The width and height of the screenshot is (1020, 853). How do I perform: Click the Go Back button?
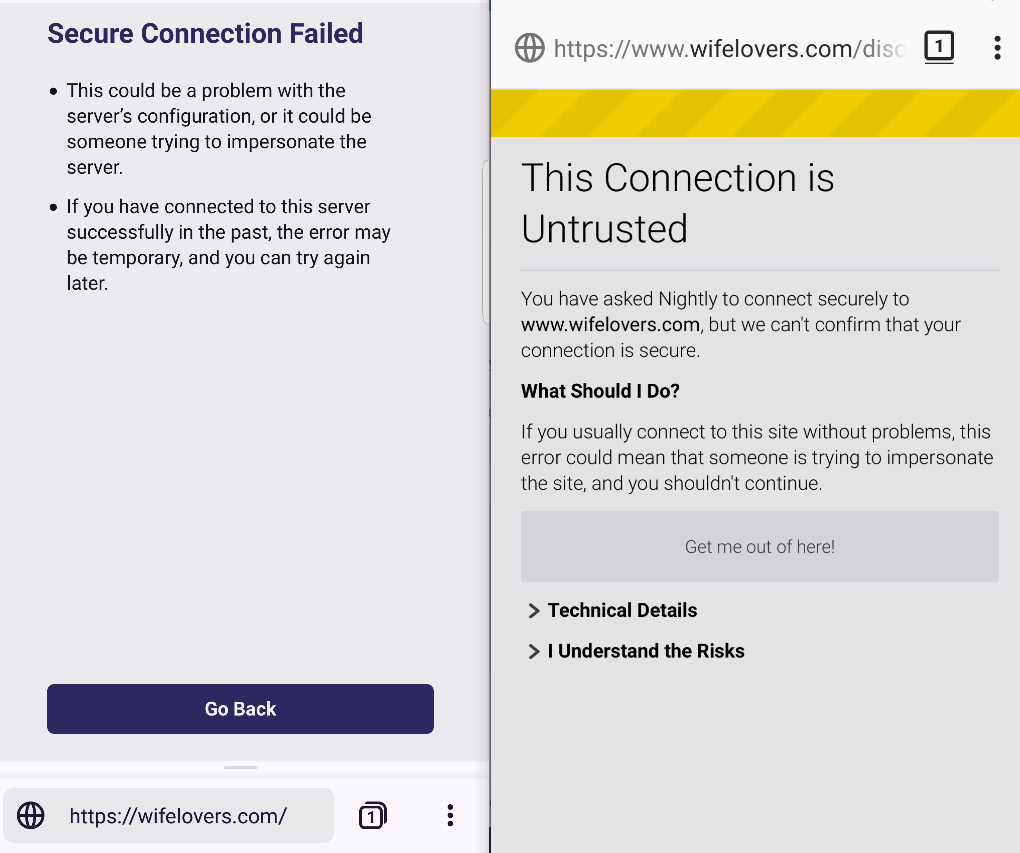pos(240,709)
